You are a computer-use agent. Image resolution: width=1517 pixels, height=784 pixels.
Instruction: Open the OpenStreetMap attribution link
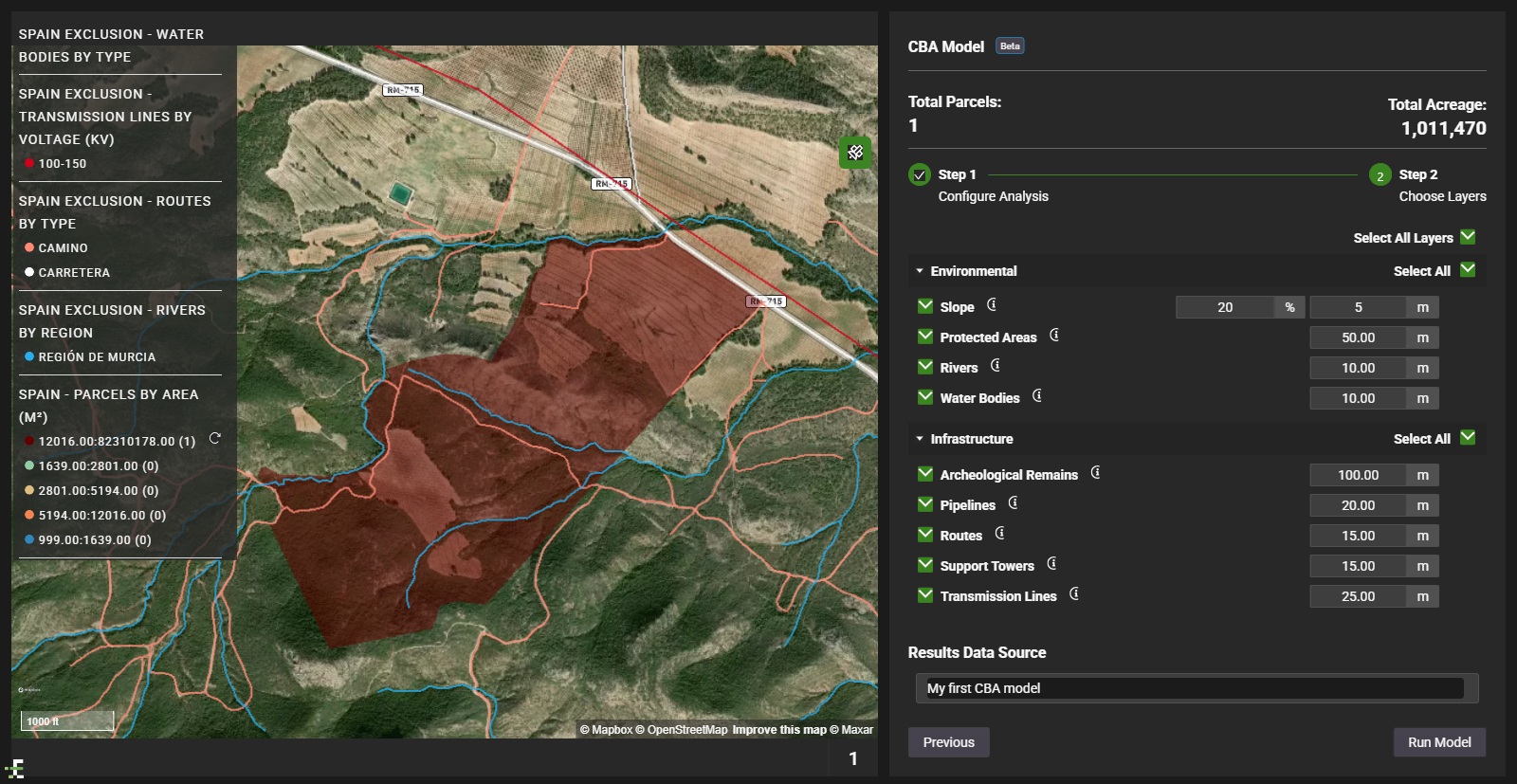(682, 730)
